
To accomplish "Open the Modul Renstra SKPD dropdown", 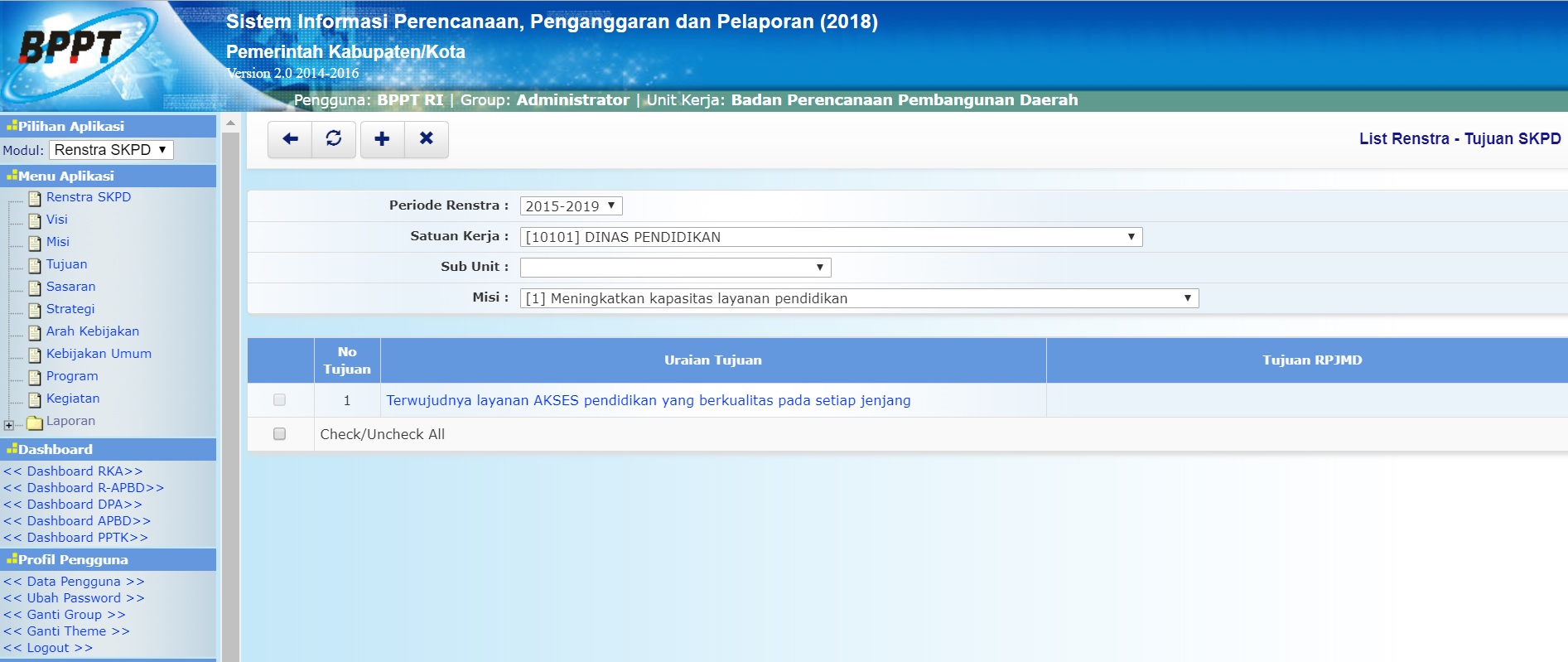I will pyautogui.click(x=111, y=150).
